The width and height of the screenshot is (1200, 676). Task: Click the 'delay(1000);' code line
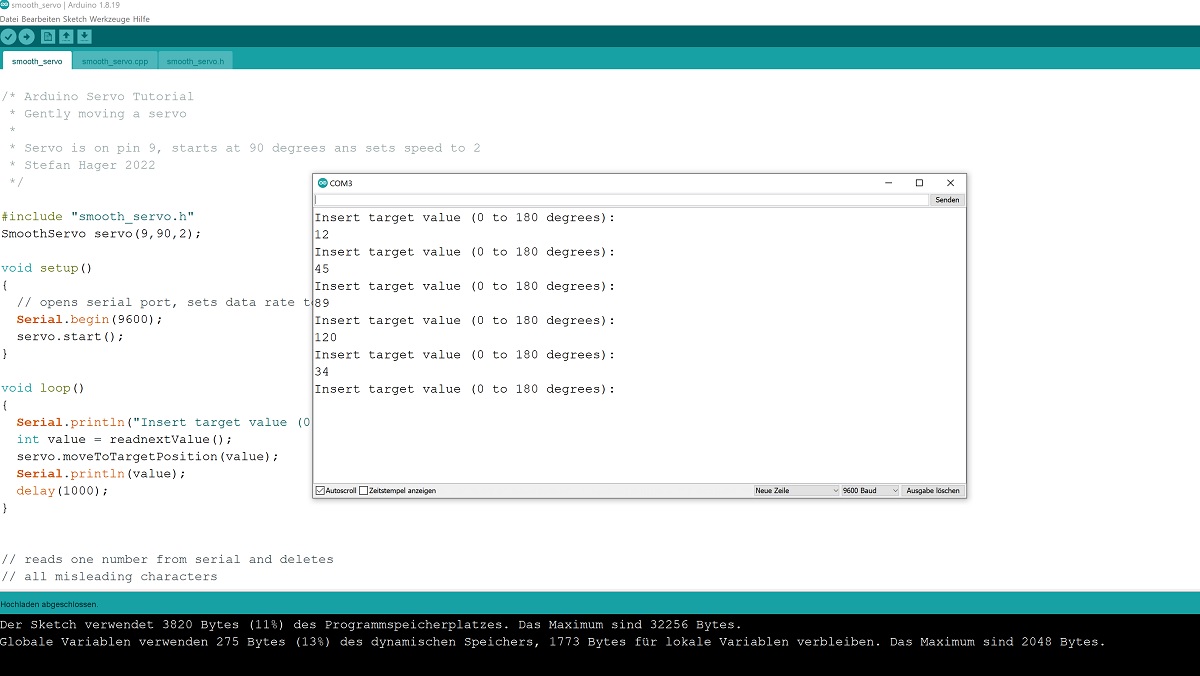(x=62, y=491)
